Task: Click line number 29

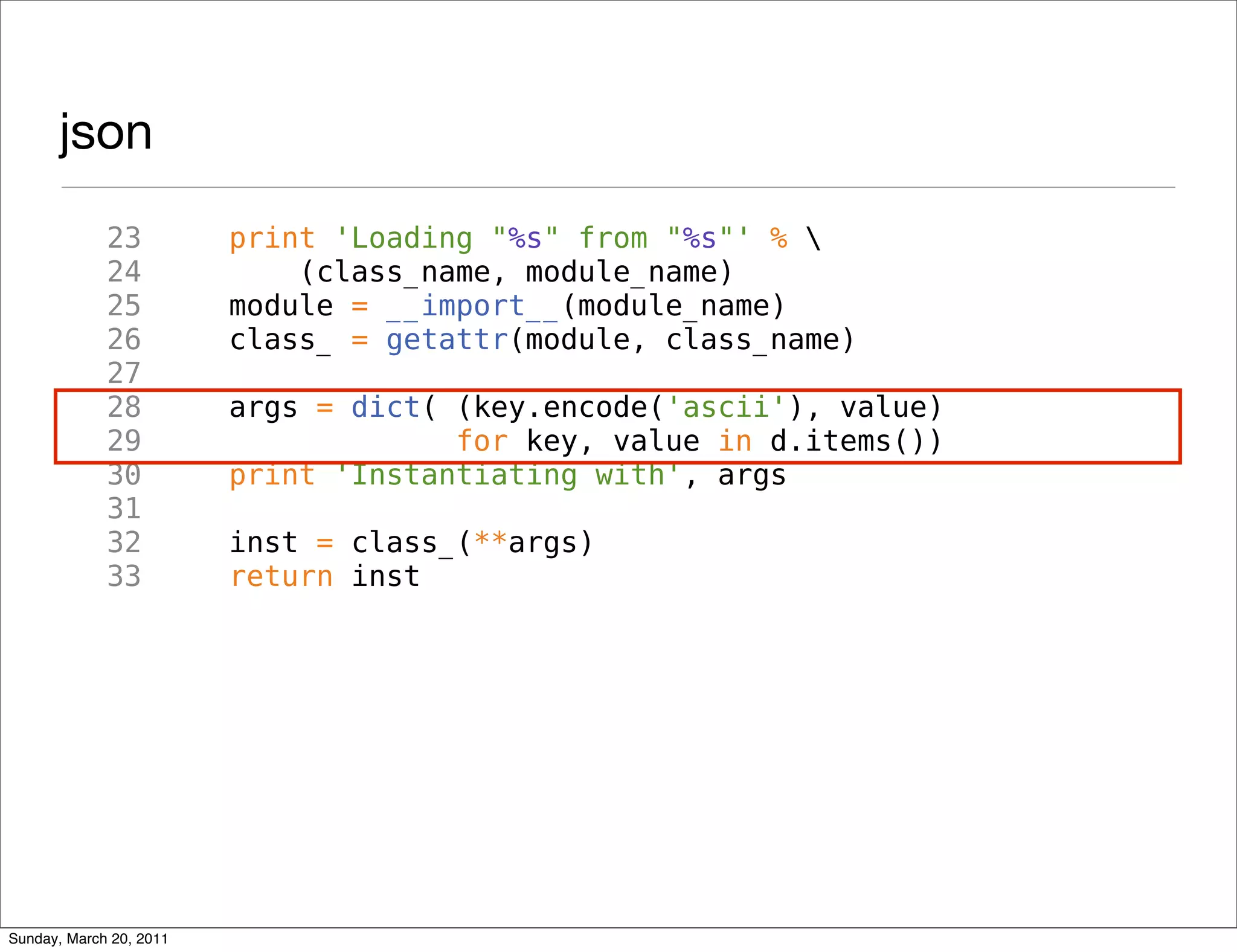Action: coord(124,441)
